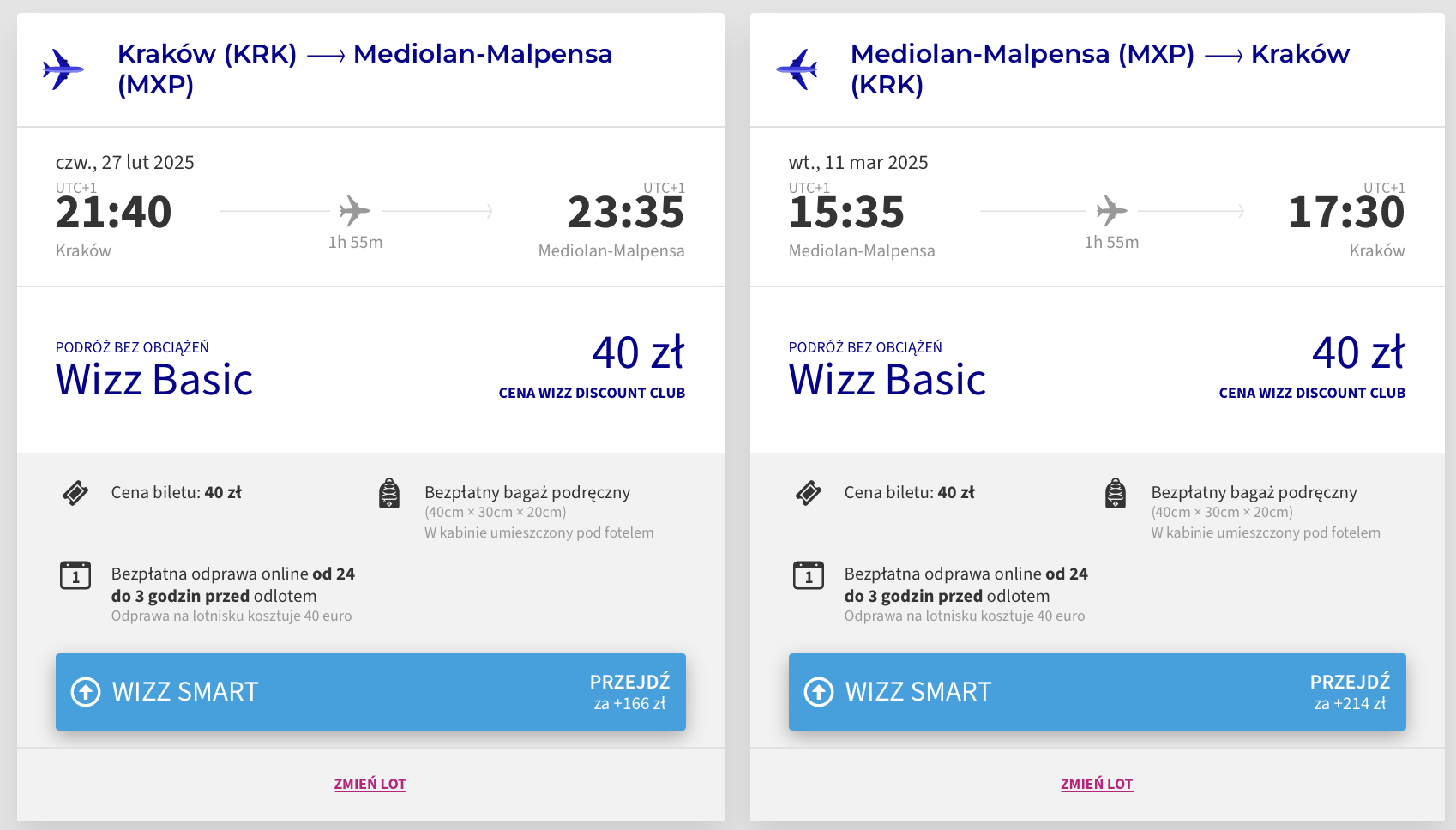Click the airplane icon beside Kraków (KRK) header
The width and height of the screenshot is (1456, 830).
[x=63, y=69]
